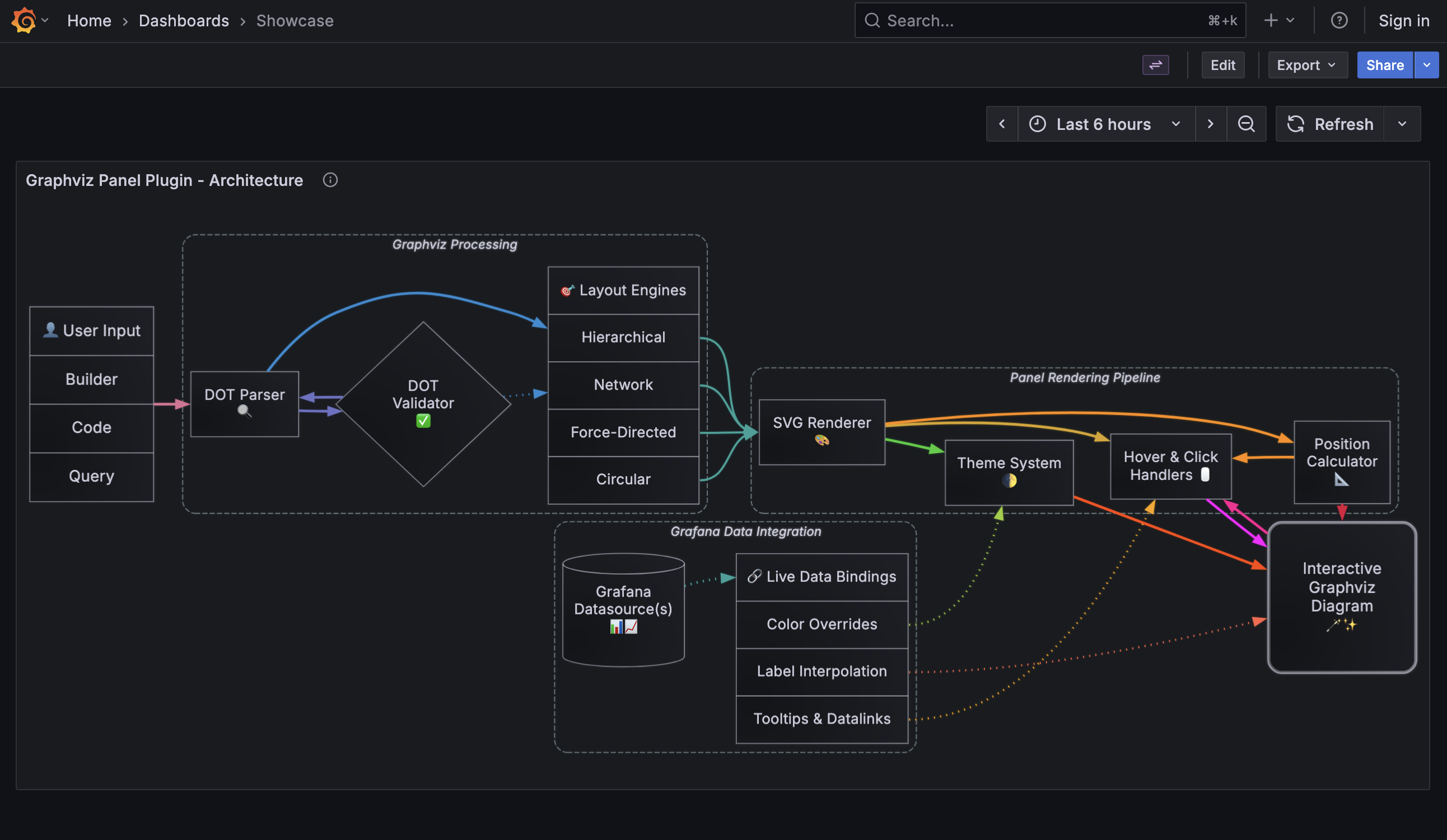Screen dimensions: 1447x840
Task: Shift time range forward with right arrow
Action: coord(1211,123)
